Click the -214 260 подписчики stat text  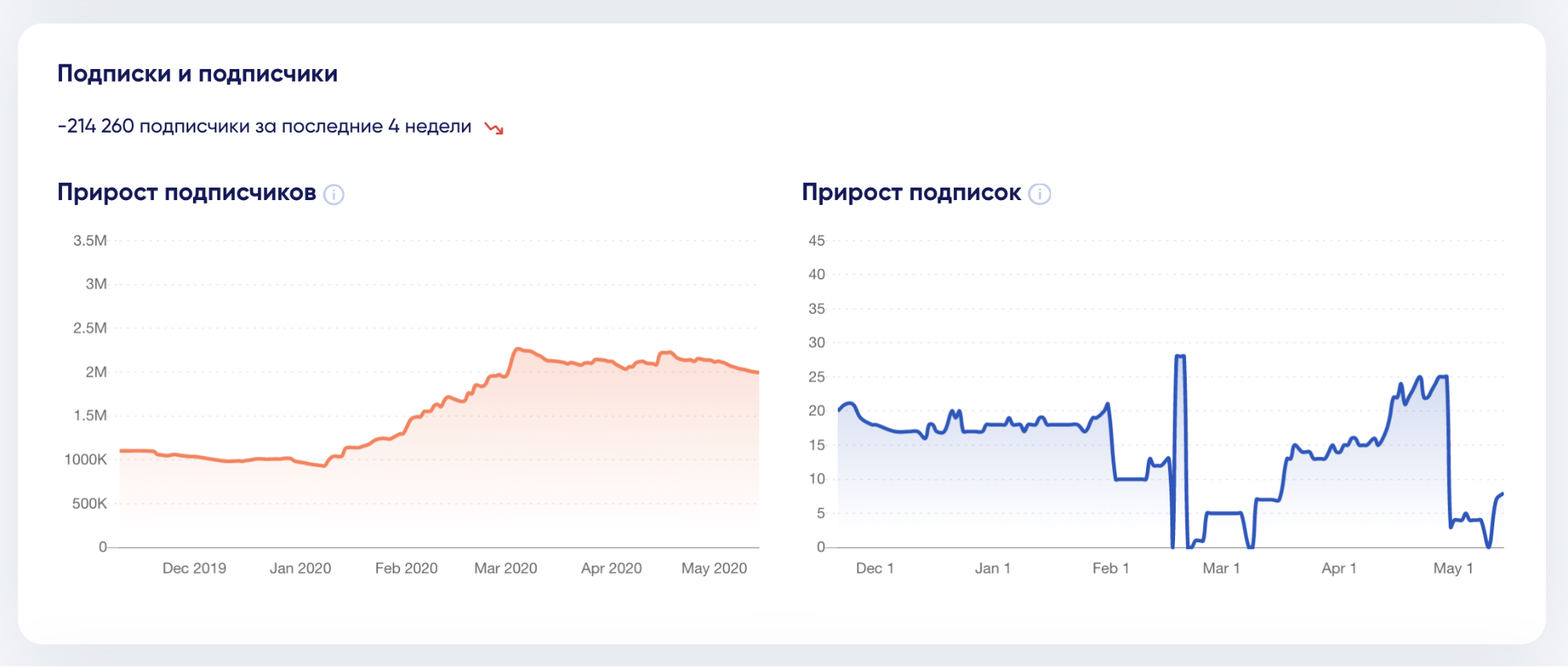point(264,126)
